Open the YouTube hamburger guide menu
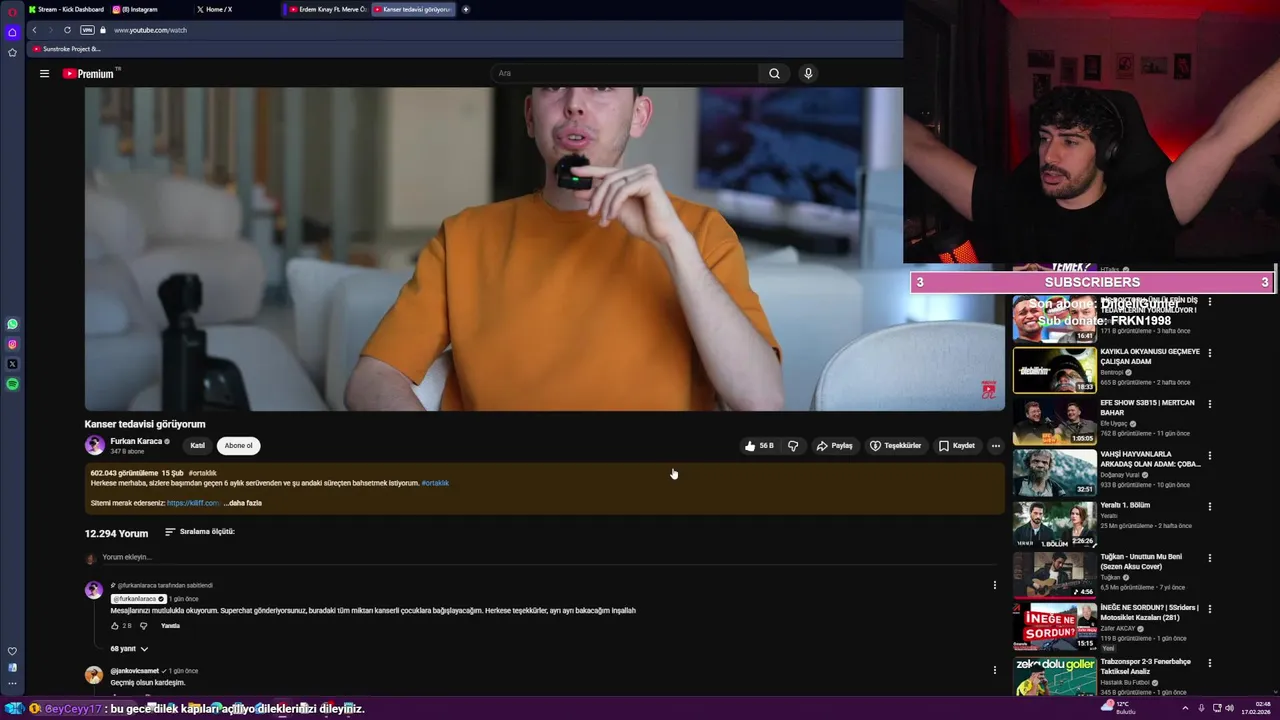Viewport: 1280px width, 720px height. click(x=44, y=73)
